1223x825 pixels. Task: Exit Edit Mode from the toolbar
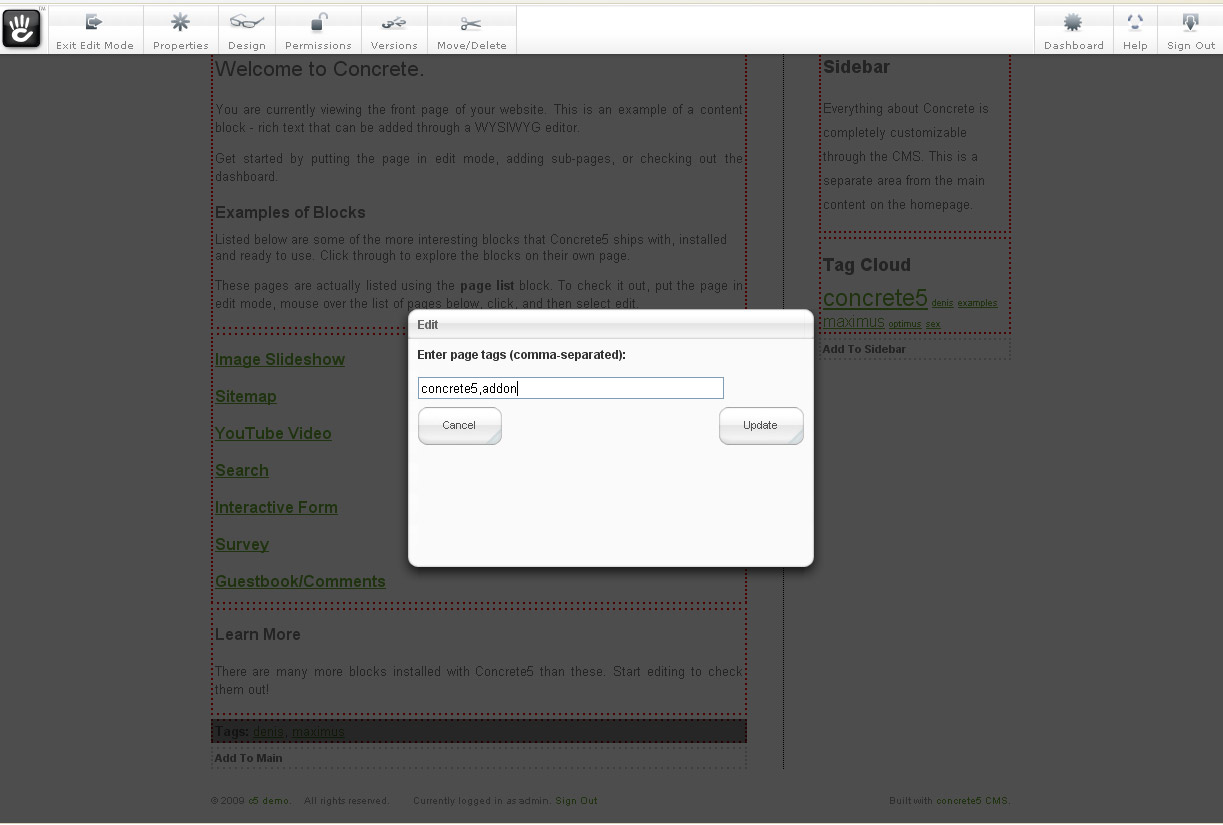point(95,30)
